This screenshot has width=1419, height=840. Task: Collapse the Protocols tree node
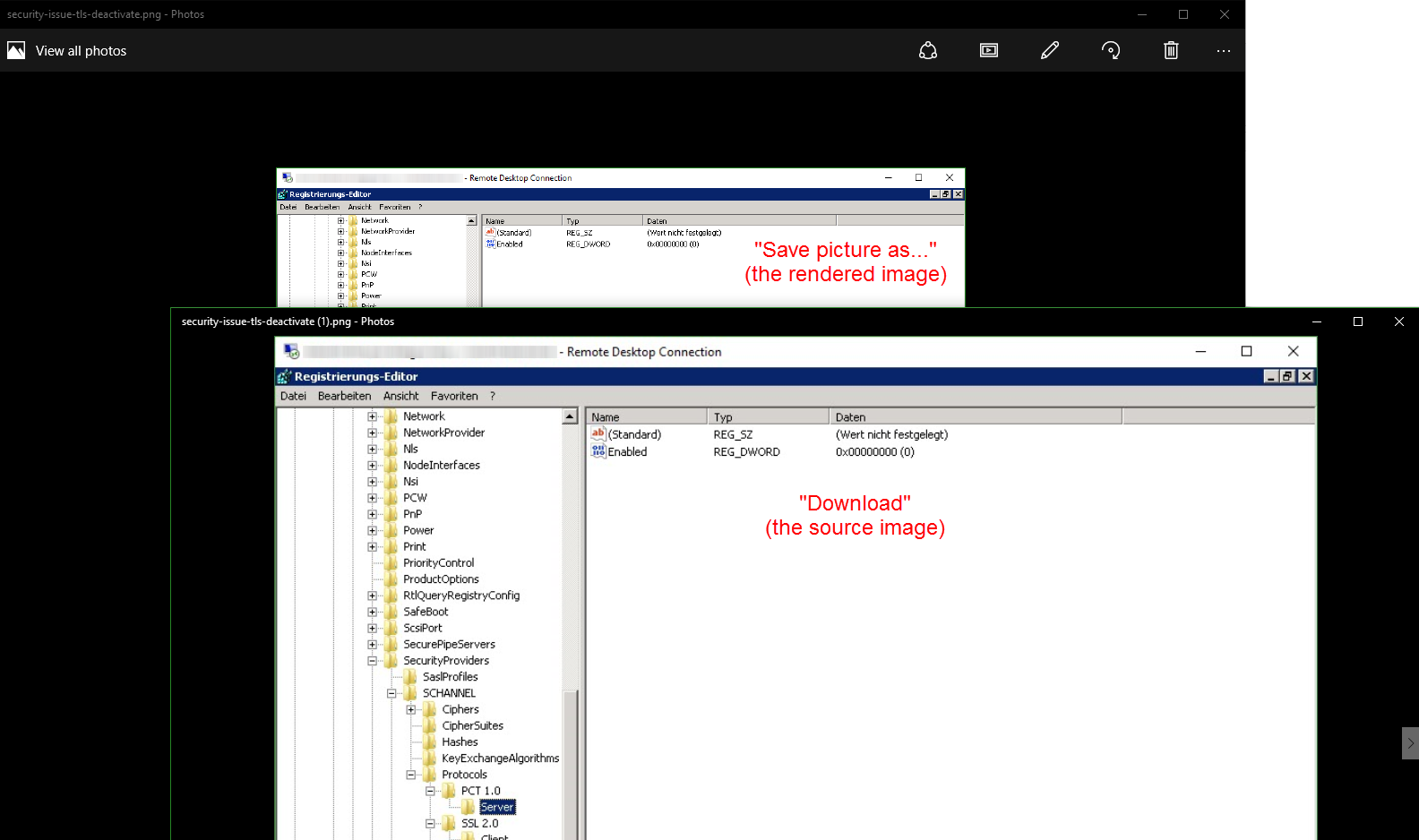click(411, 775)
